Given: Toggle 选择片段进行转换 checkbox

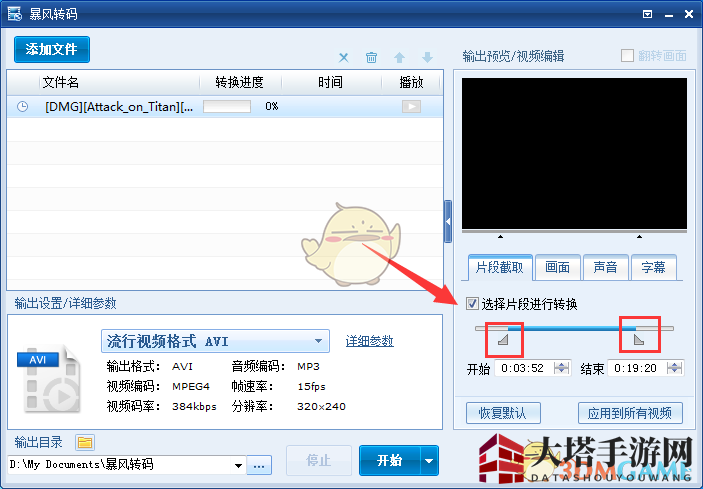Looking at the screenshot, I should tap(473, 304).
